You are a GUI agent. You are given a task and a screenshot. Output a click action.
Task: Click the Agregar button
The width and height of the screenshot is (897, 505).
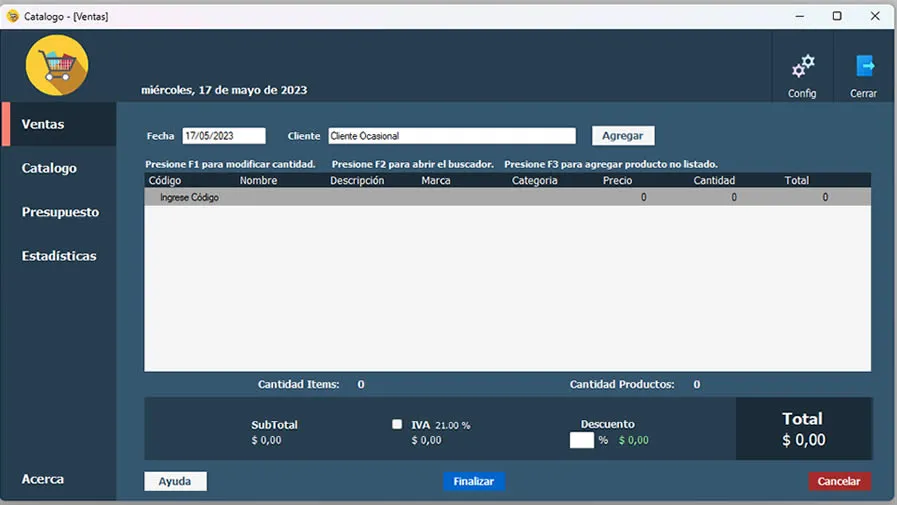pos(623,136)
